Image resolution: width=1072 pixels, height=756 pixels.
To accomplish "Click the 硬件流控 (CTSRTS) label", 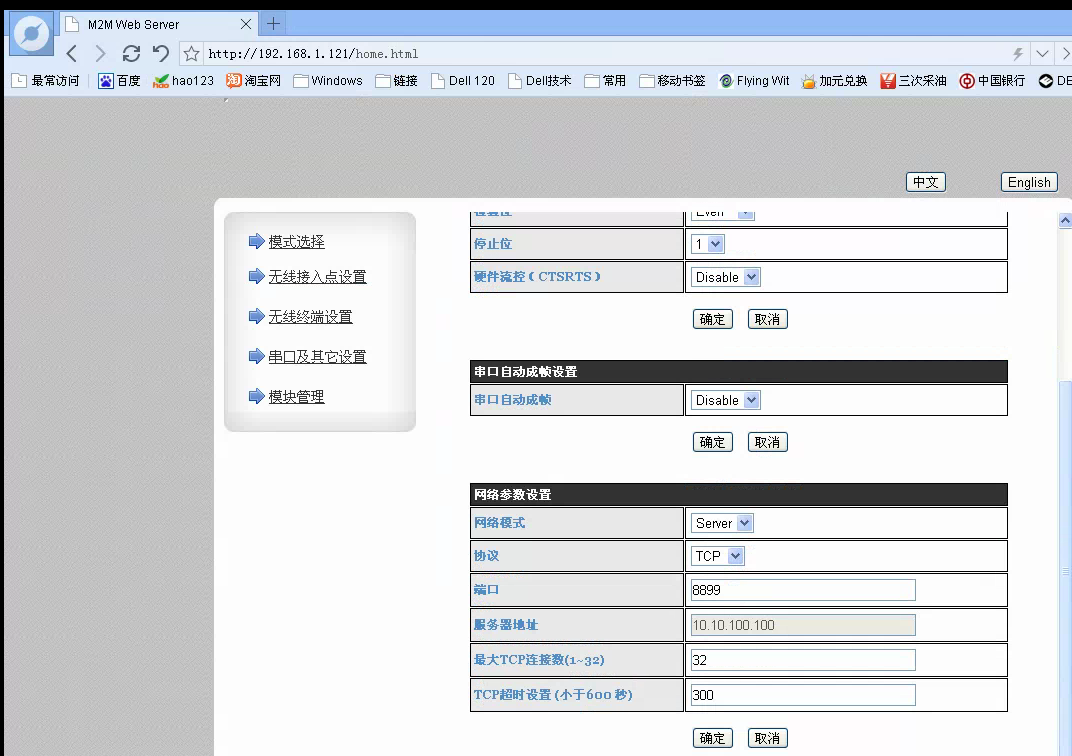I will point(537,276).
